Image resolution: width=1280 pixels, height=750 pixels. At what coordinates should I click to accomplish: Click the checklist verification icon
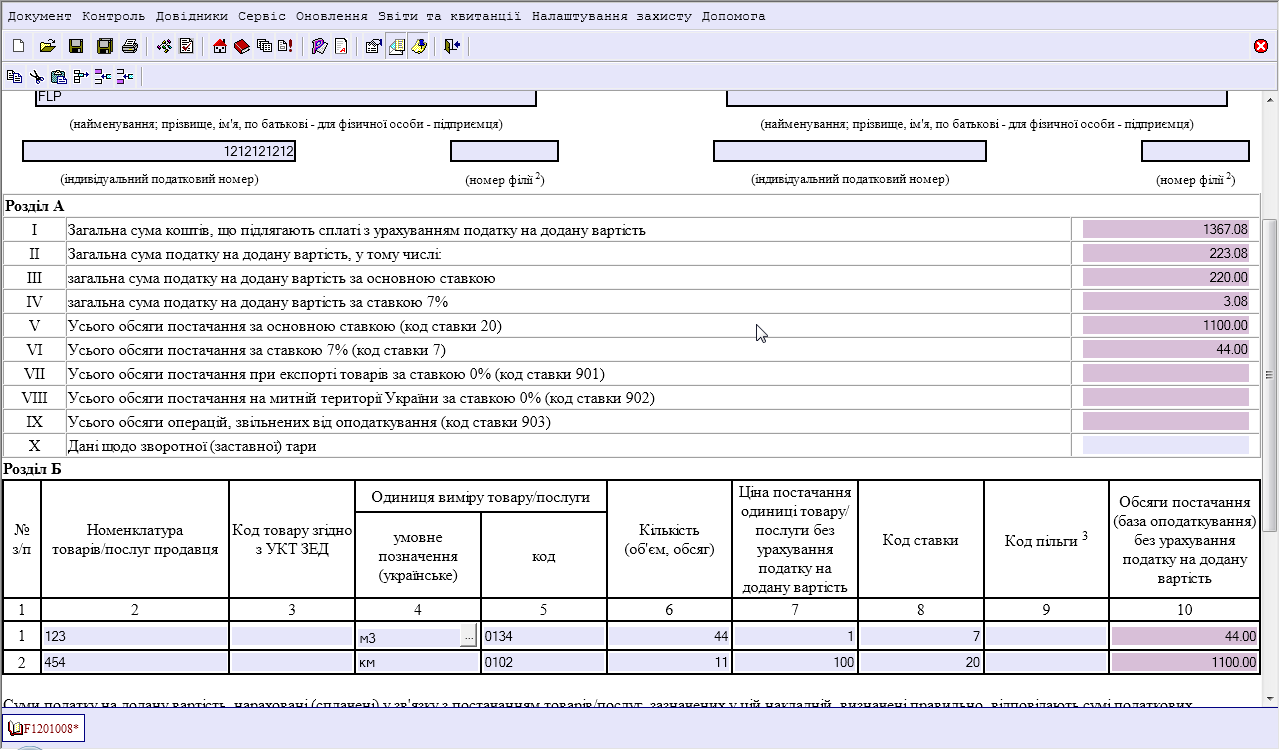click(x=186, y=46)
